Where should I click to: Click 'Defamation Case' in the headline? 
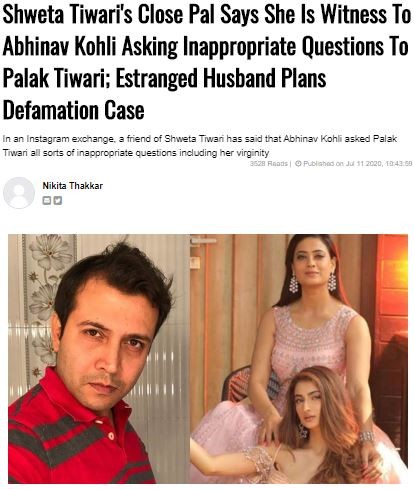pyautogui.click(x=74, y=110)
